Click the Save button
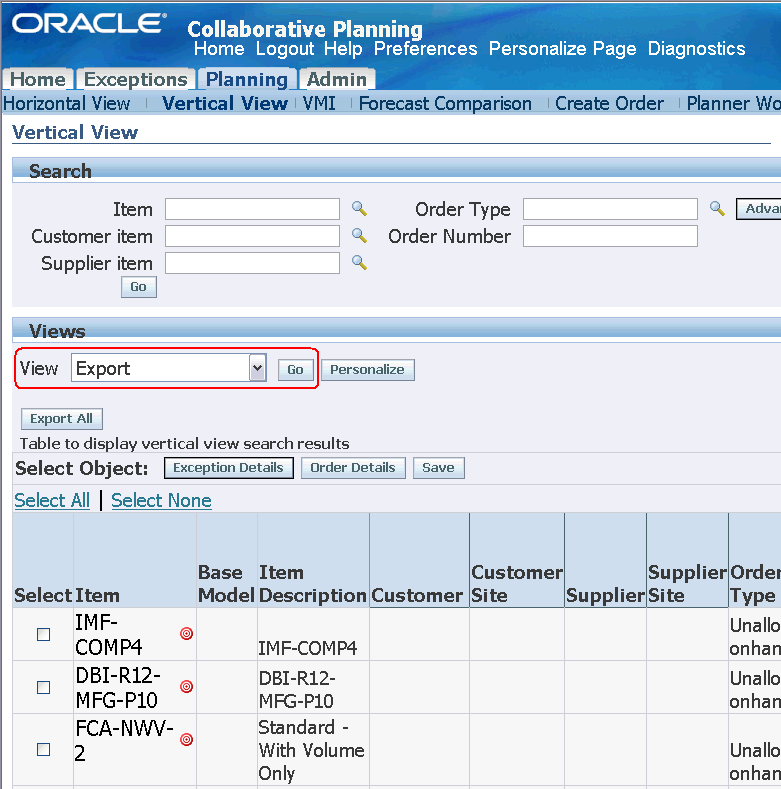 click(x=438, y=468)
